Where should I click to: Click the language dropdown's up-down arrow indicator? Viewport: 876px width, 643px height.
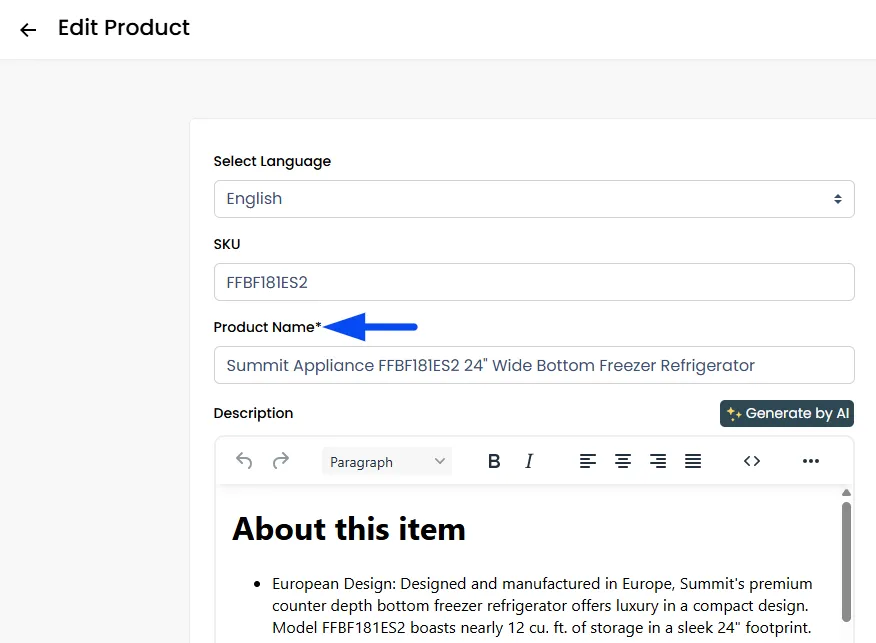[x=837, y=199]
